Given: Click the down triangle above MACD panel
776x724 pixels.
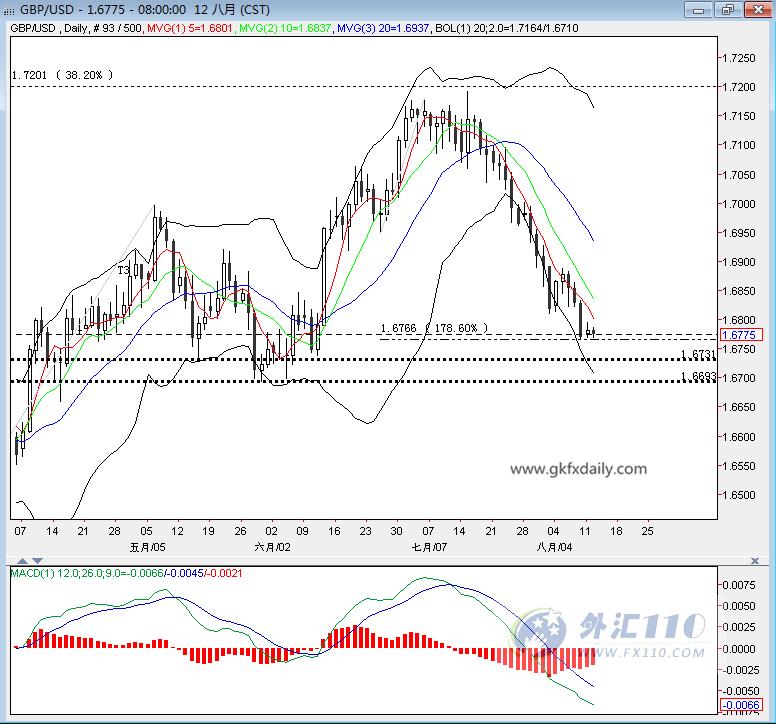Looking at the screenshot, I should tap(38, 561).
